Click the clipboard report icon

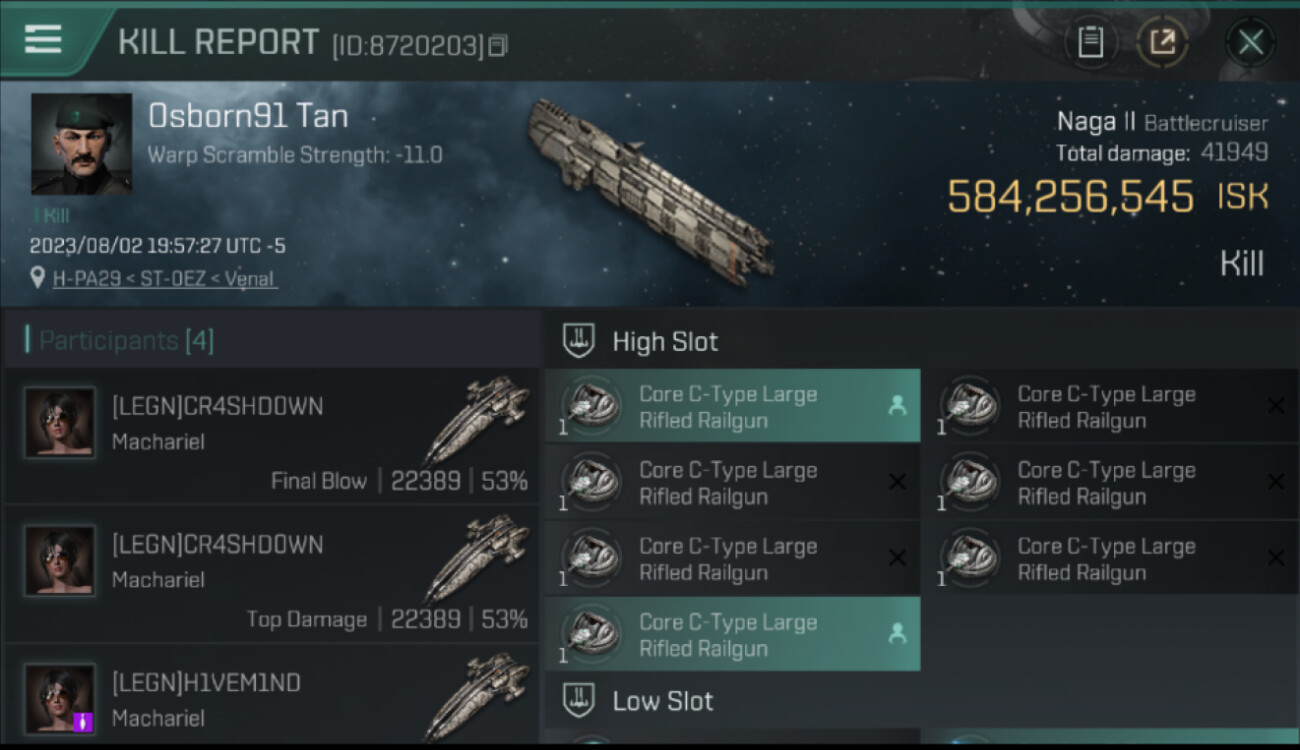pos(1090,42)
